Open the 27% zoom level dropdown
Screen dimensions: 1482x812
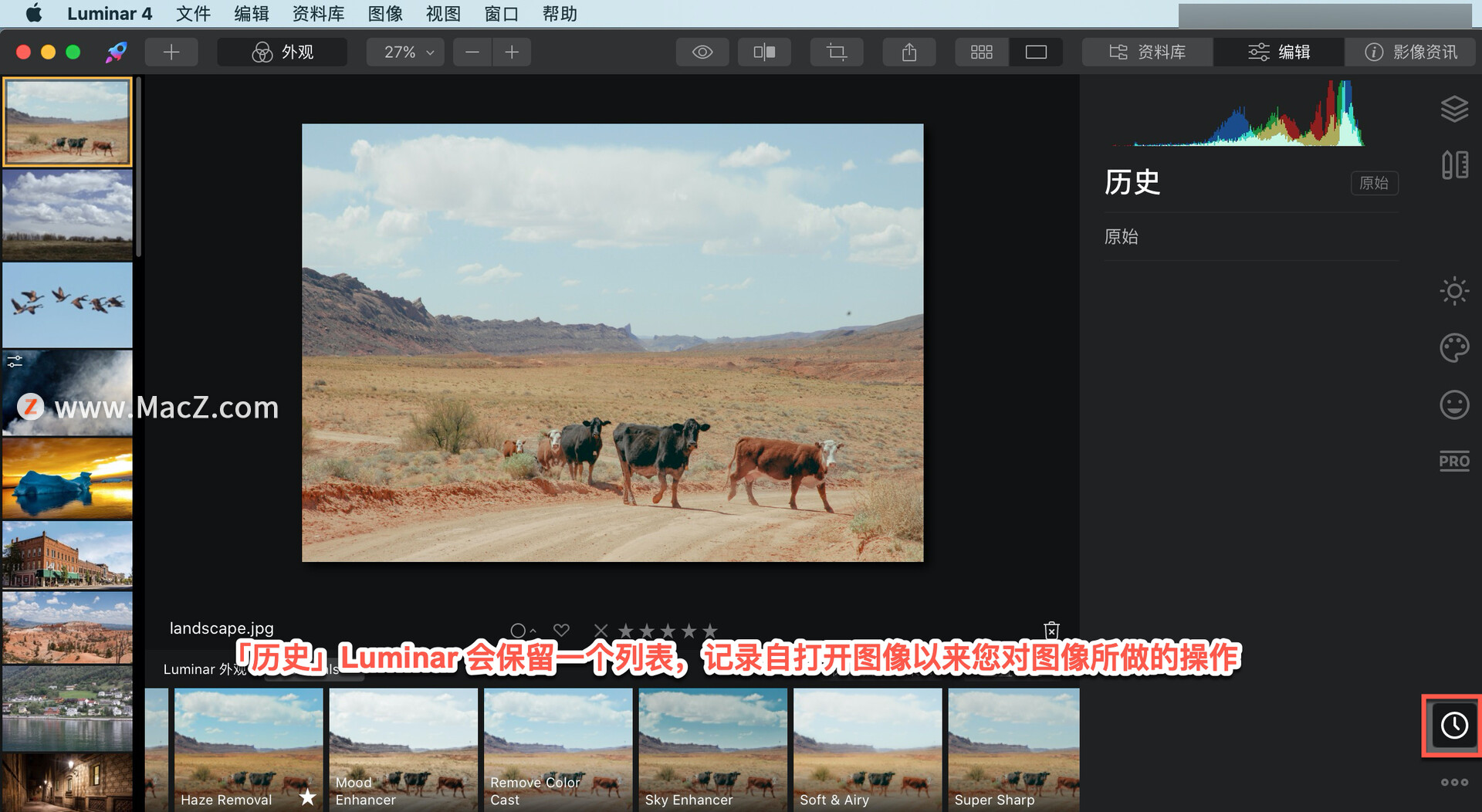(405, 52)
